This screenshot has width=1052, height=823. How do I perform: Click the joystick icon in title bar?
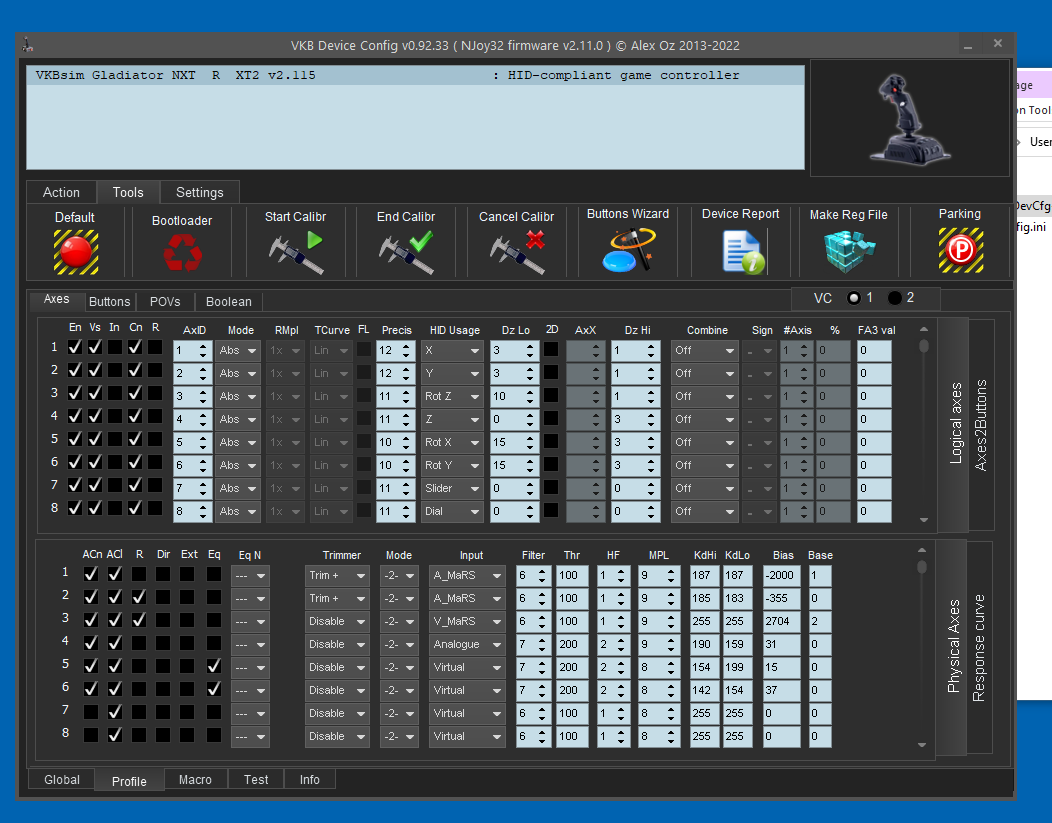pos(28,46)
